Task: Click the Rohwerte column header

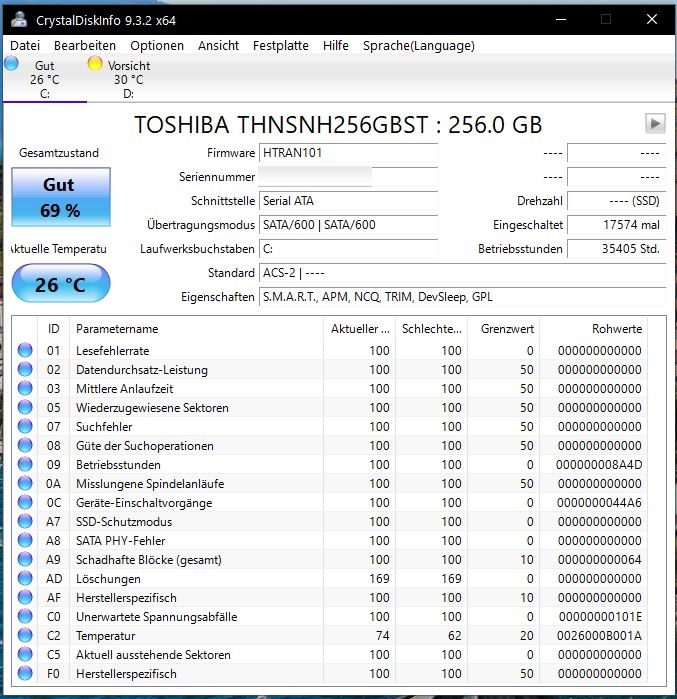Action: pos(594,329)
